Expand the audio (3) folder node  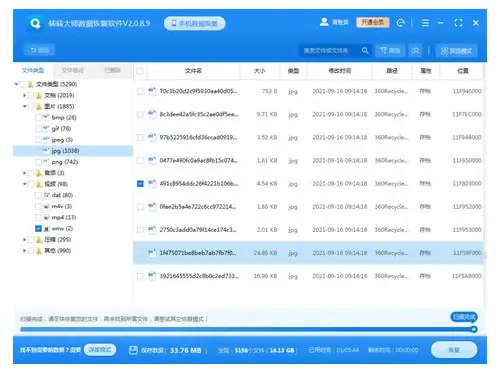tap(24, 173)
